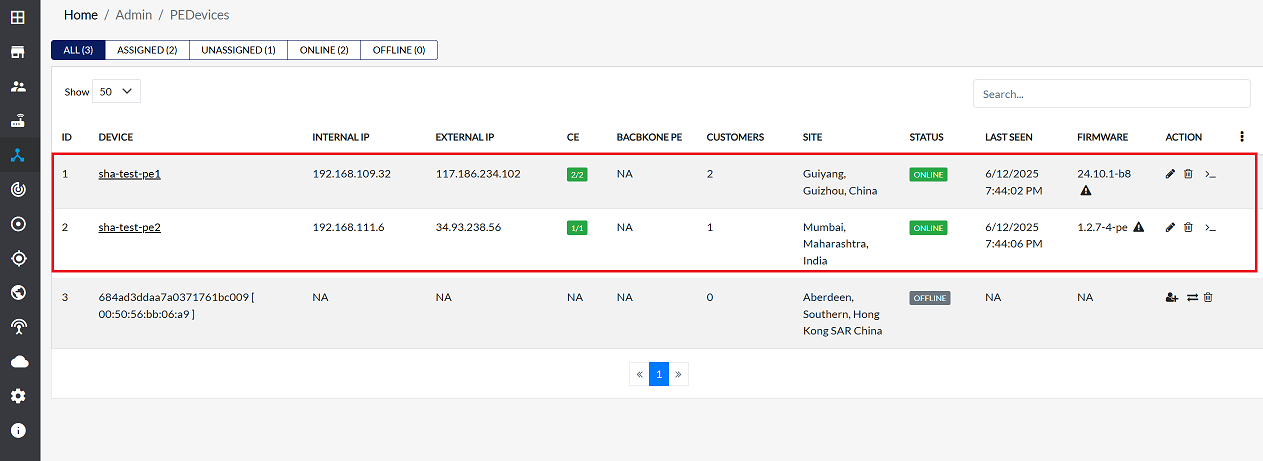The width and height of the screenshot is (1263, 461).
Task: Click the edit pencil for sha-test-pe1
Action: (x=1170, y=174)
